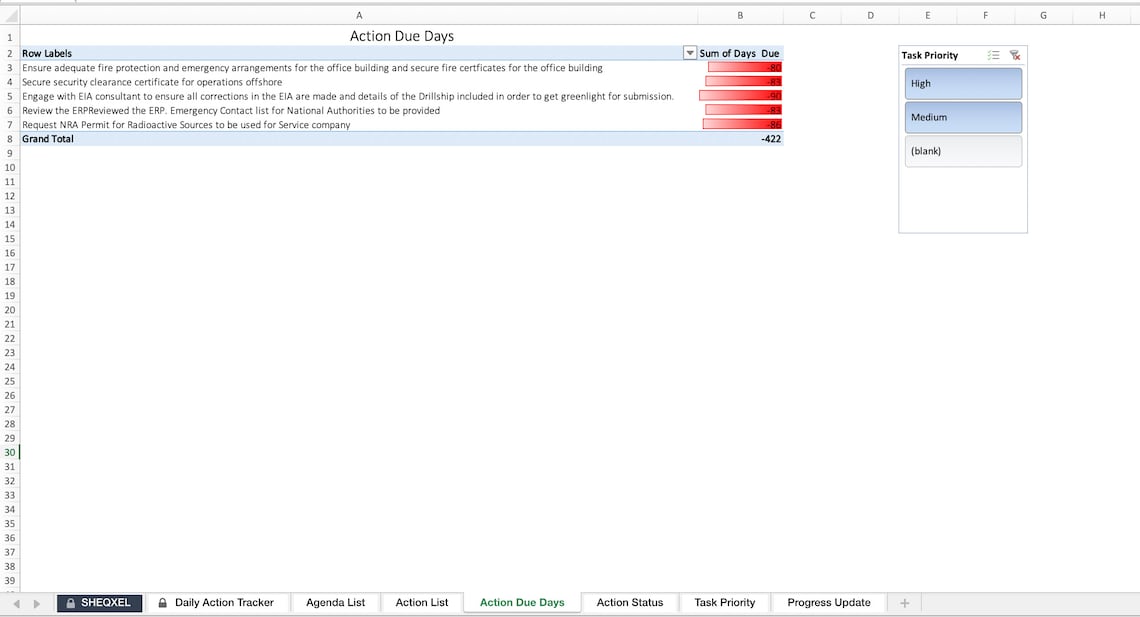Open the Task Priority worksheet tab
Viewport: 1140px width, 617px height.
click(724, 602)
